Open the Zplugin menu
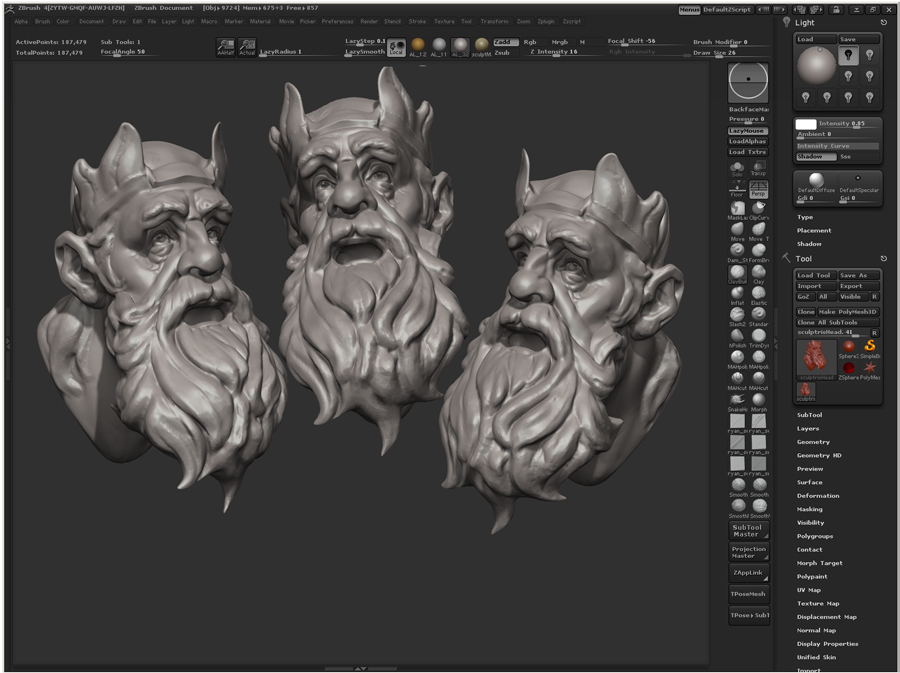Screen dimensions: 900x673 [x=546, y=21]
